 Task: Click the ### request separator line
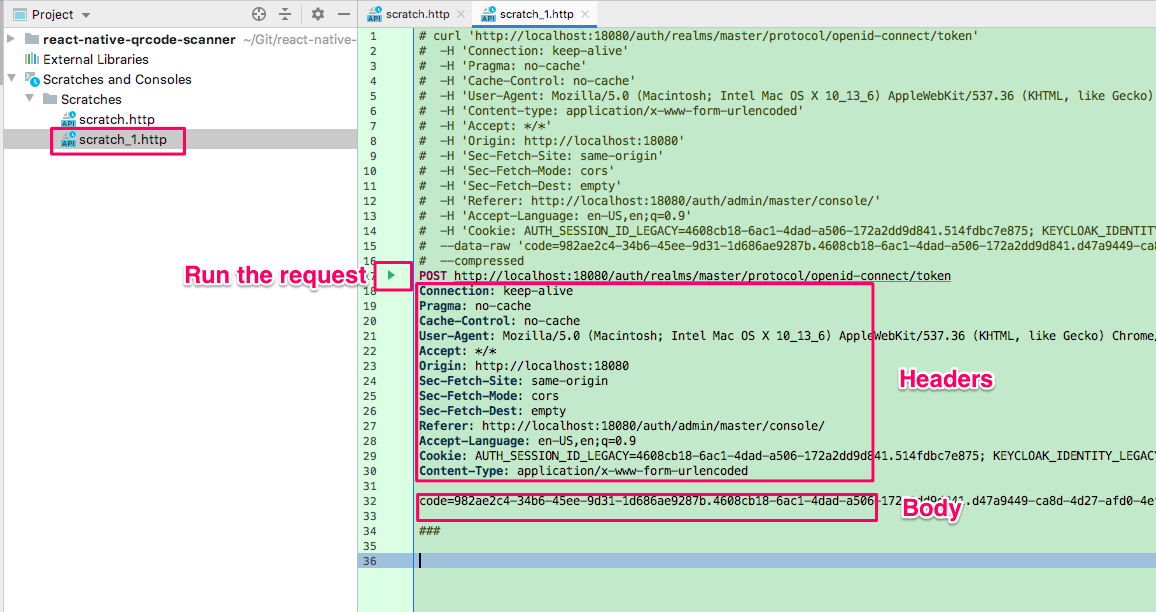click(429, 531)
